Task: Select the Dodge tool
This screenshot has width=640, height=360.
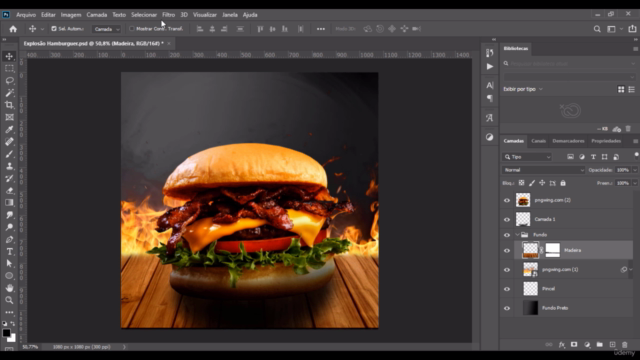Action: coord(9,227)
